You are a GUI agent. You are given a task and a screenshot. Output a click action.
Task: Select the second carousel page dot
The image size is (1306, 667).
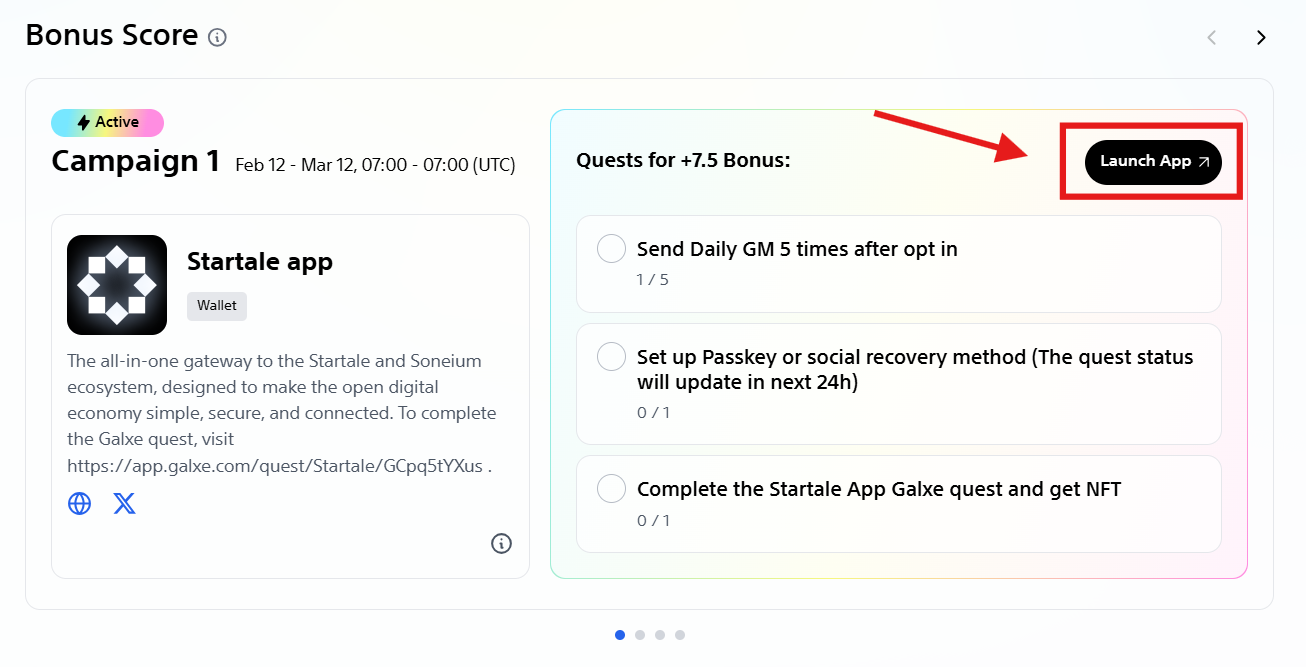[640, 634]
